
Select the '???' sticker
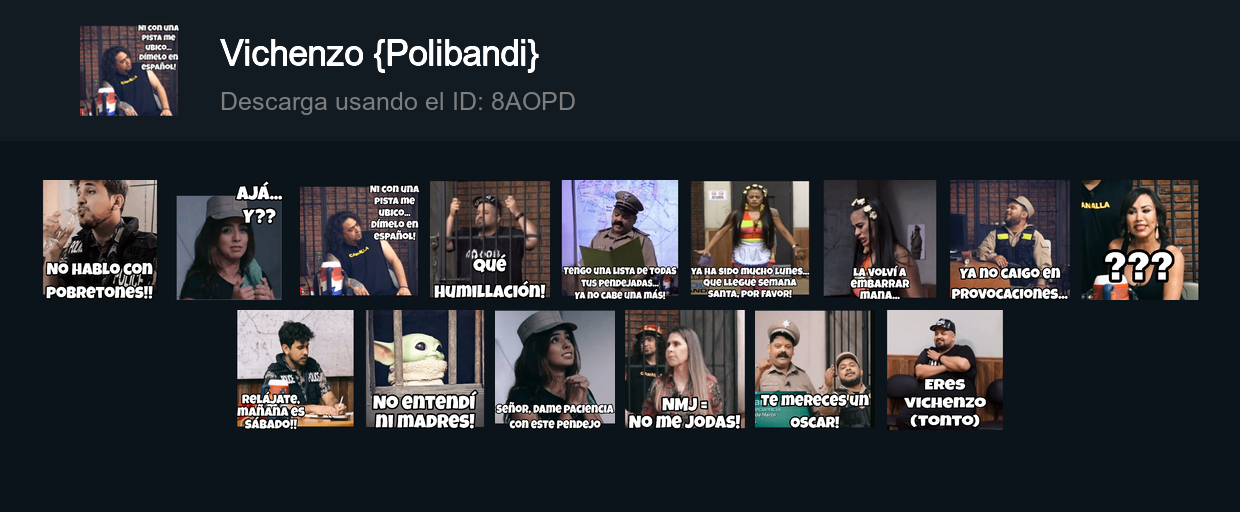coord(1140,240)
